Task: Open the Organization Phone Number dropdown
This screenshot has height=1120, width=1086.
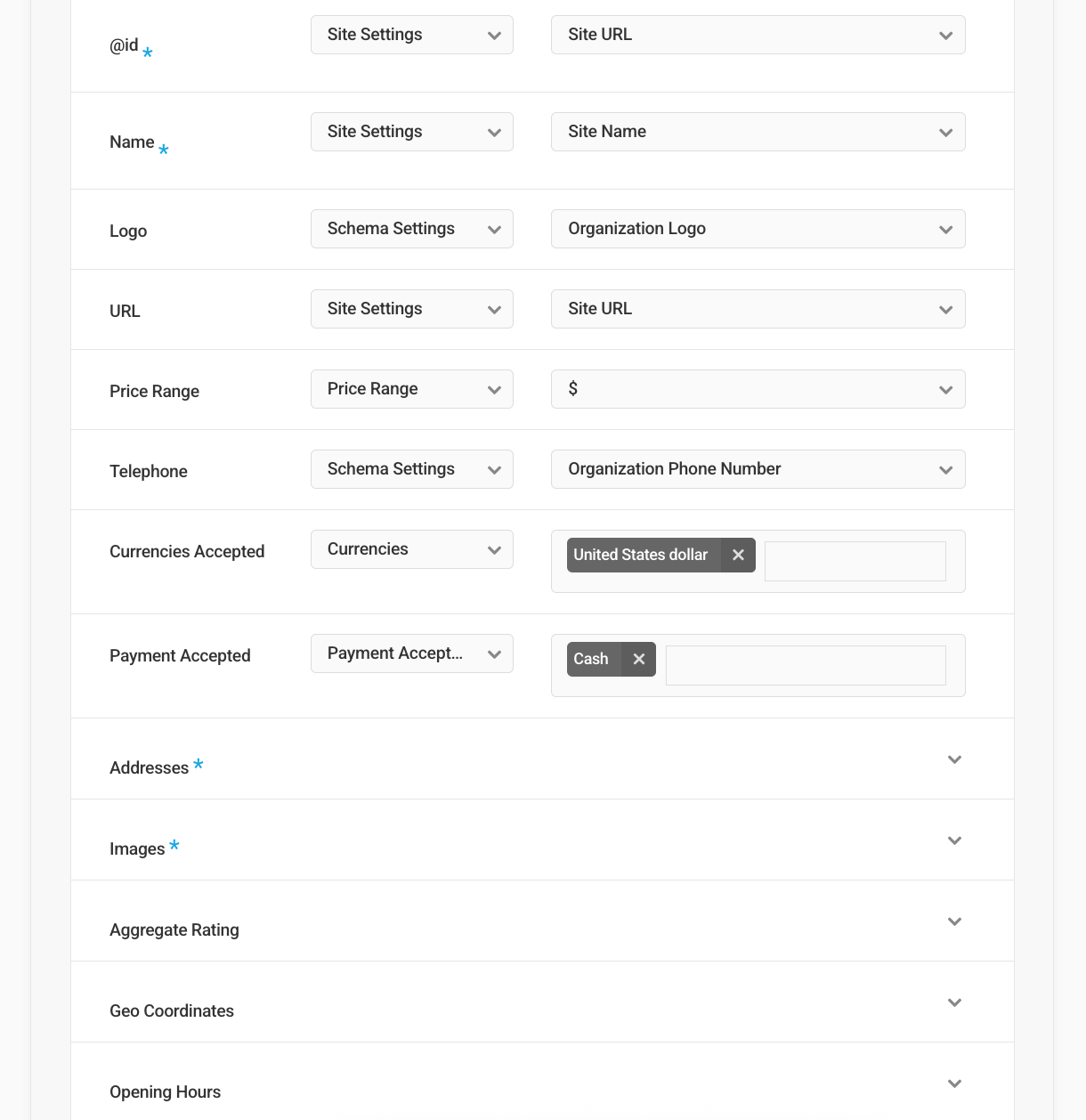Action: [758, 468]
